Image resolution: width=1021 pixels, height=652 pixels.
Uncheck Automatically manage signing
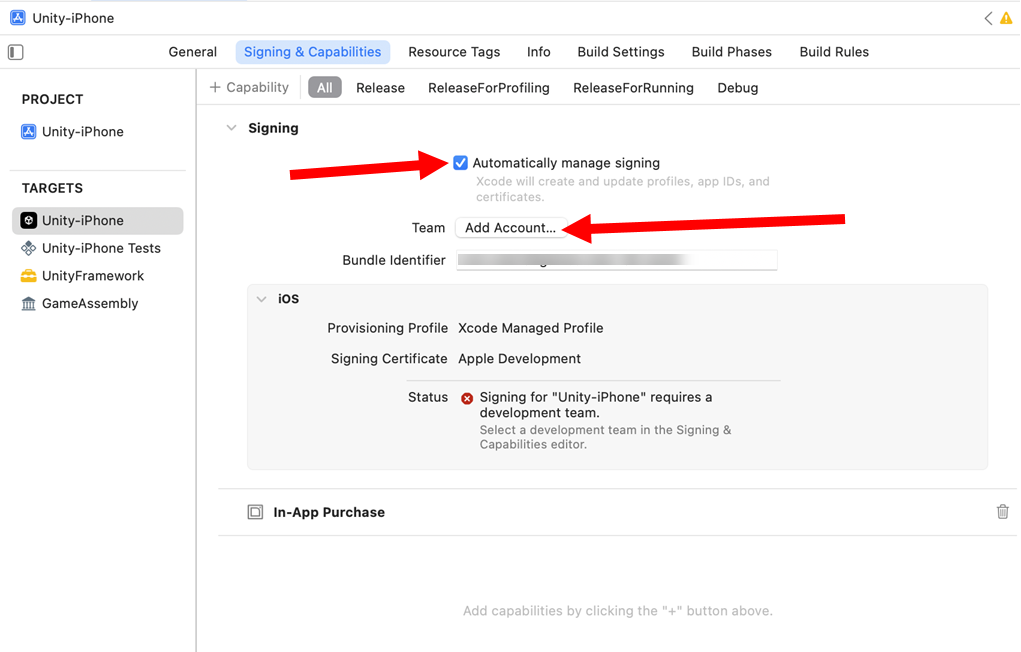[x=460, y=163]
